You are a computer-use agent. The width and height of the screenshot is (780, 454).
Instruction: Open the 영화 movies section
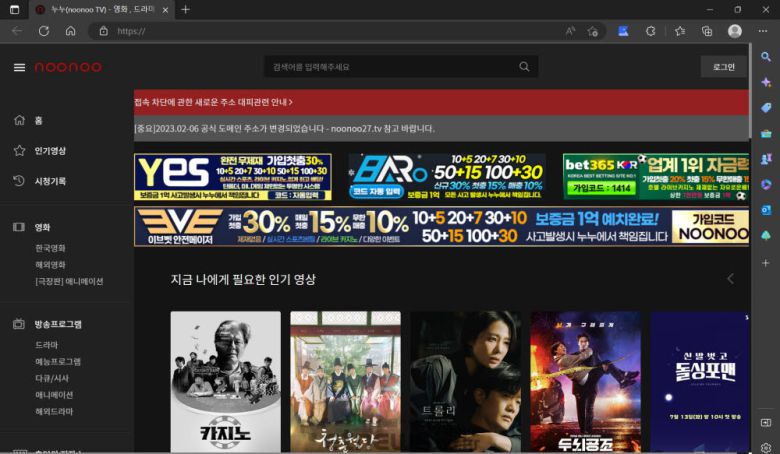(42, 227)
